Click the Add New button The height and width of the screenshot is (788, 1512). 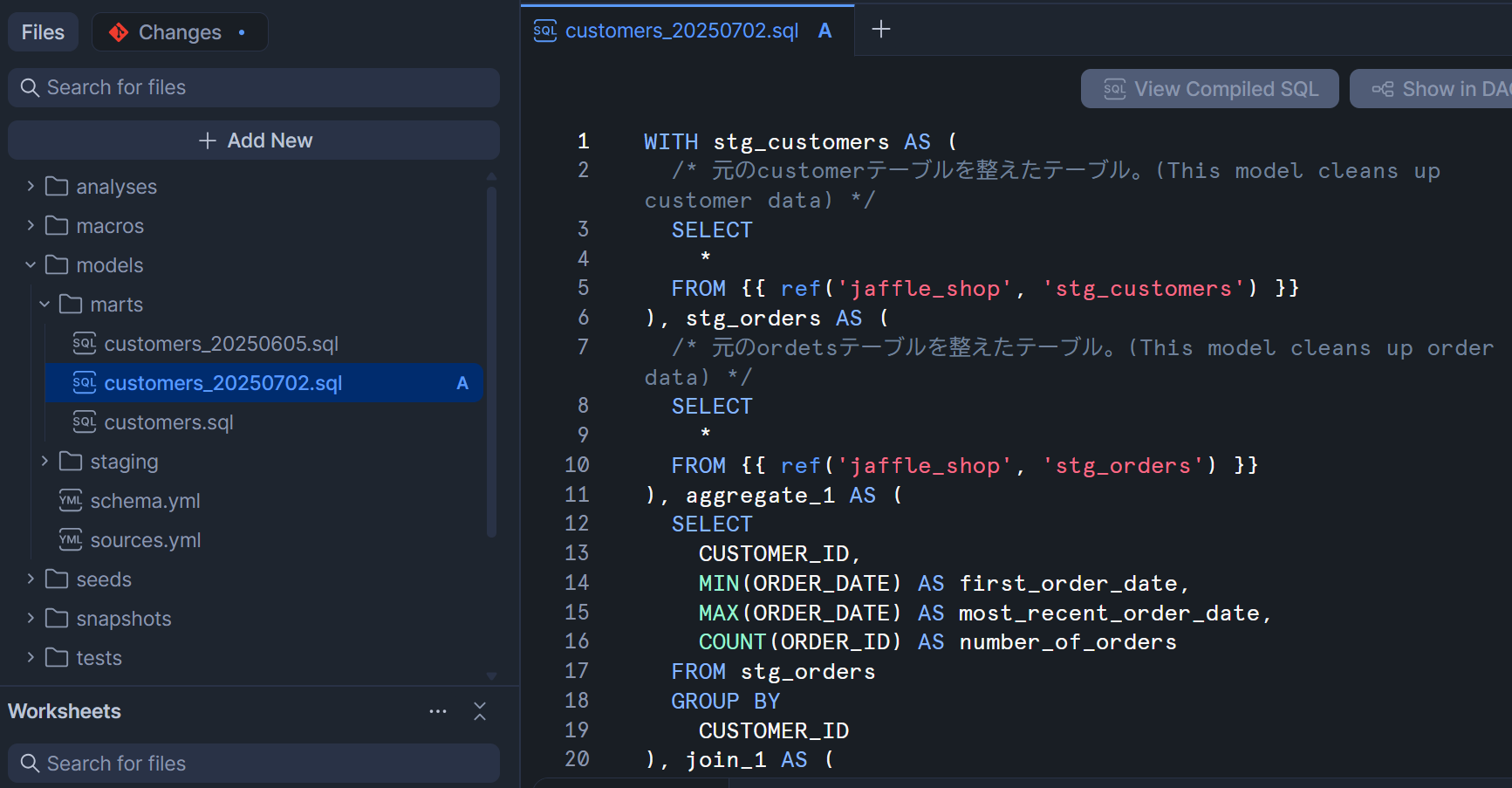pyautogui.click(x=254, y=140)
